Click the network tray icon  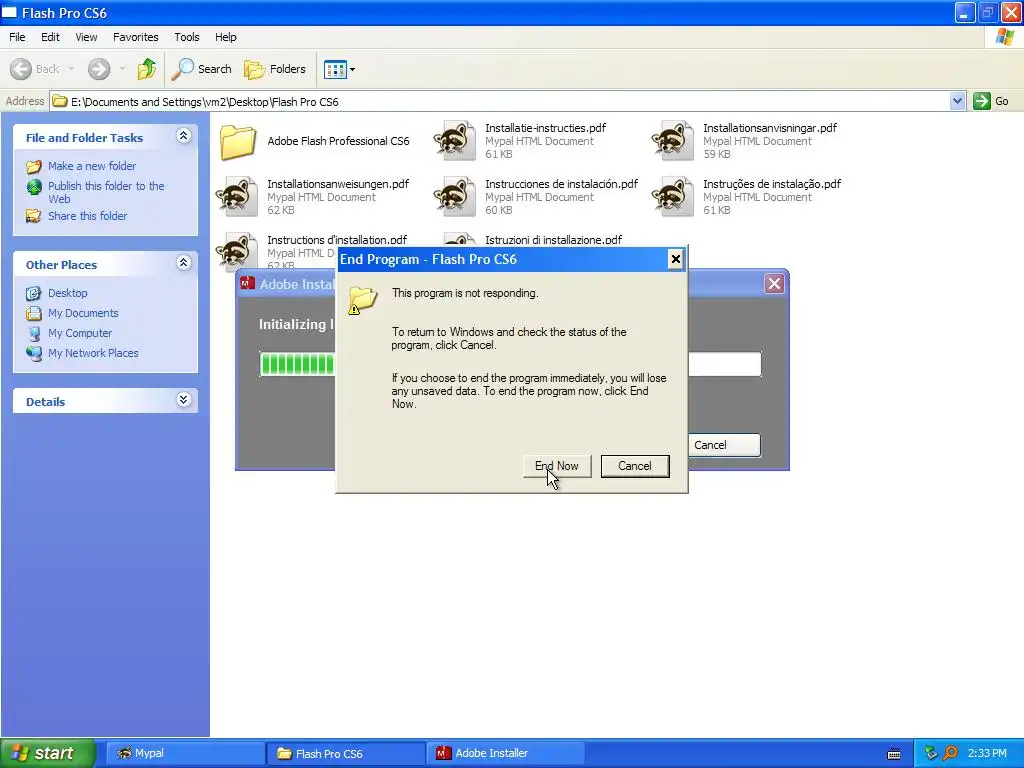point(931,753)
